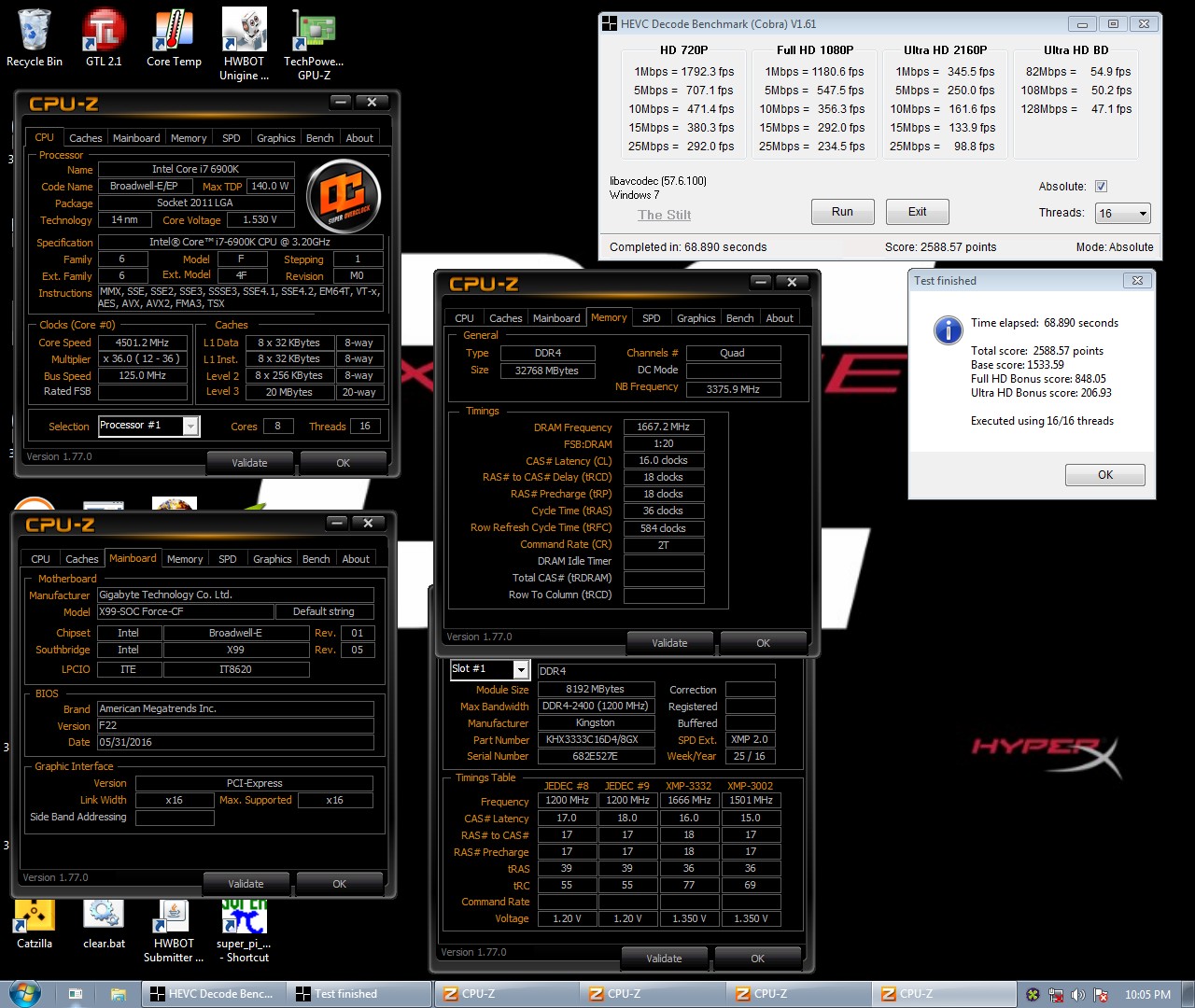
Task: Click the HD 720P 1Mbps 1792.3 fps result
Action: (x=684, y=72)
